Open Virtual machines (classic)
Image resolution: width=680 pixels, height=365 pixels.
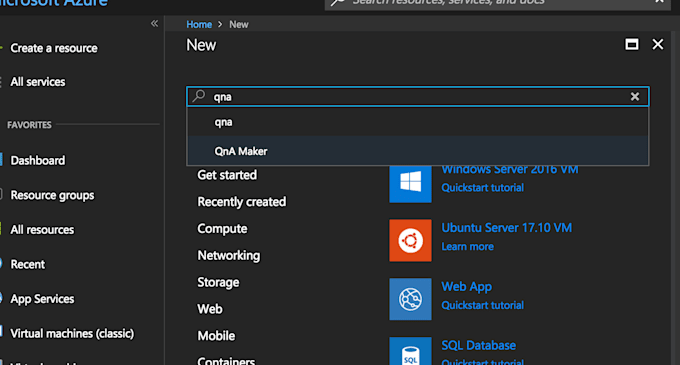click(x=72, y=333)
